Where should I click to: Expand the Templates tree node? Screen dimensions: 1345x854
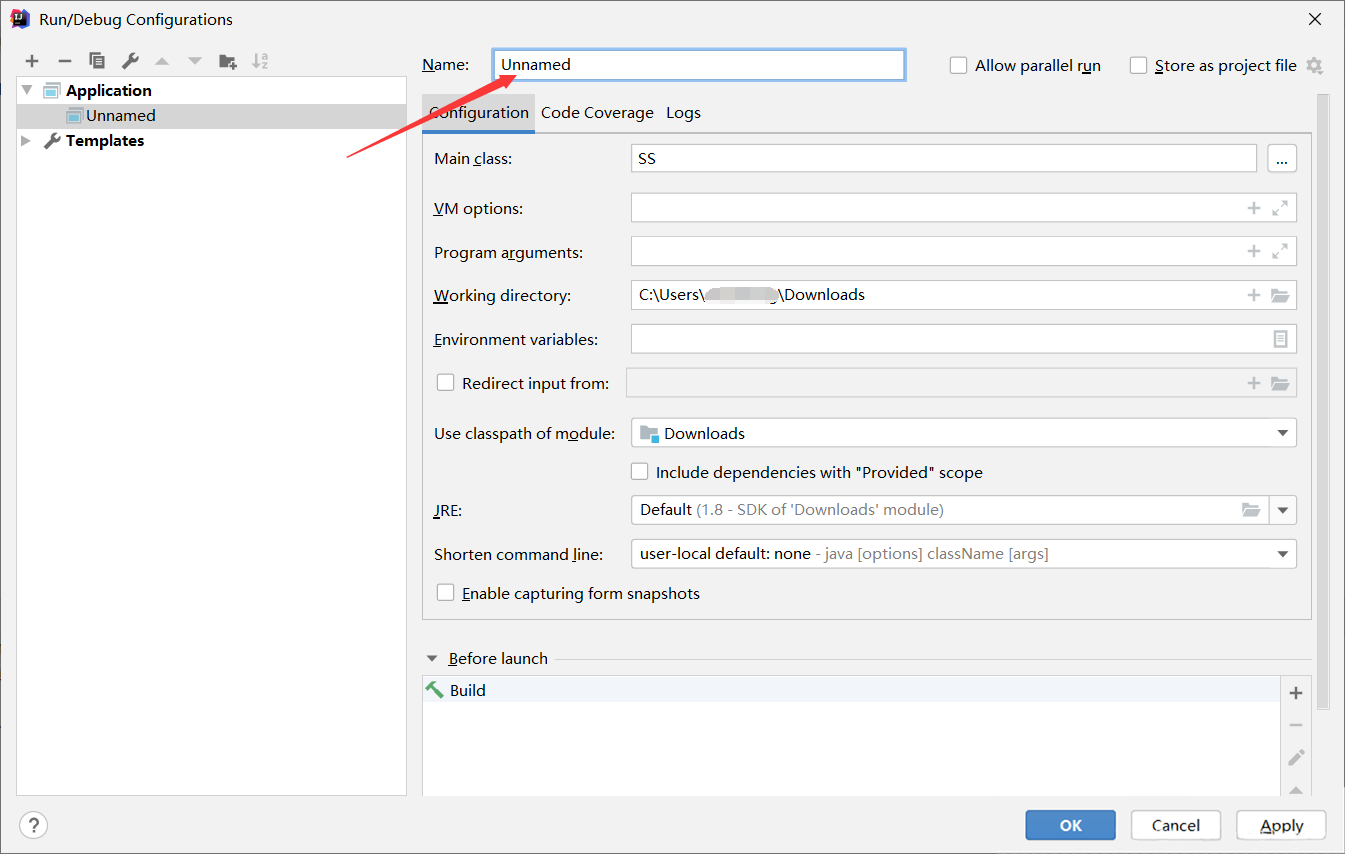(x=26, y=141)
